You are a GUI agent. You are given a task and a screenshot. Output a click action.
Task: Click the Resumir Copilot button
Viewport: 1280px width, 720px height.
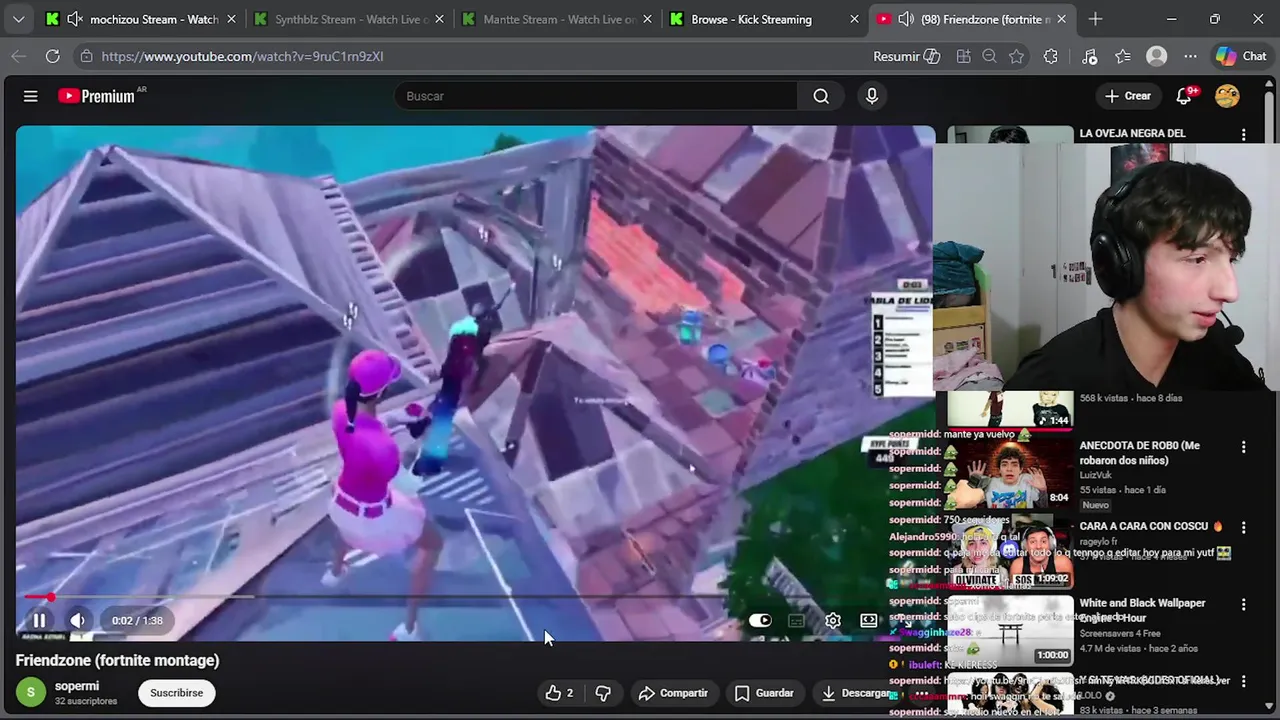[906, 56]
